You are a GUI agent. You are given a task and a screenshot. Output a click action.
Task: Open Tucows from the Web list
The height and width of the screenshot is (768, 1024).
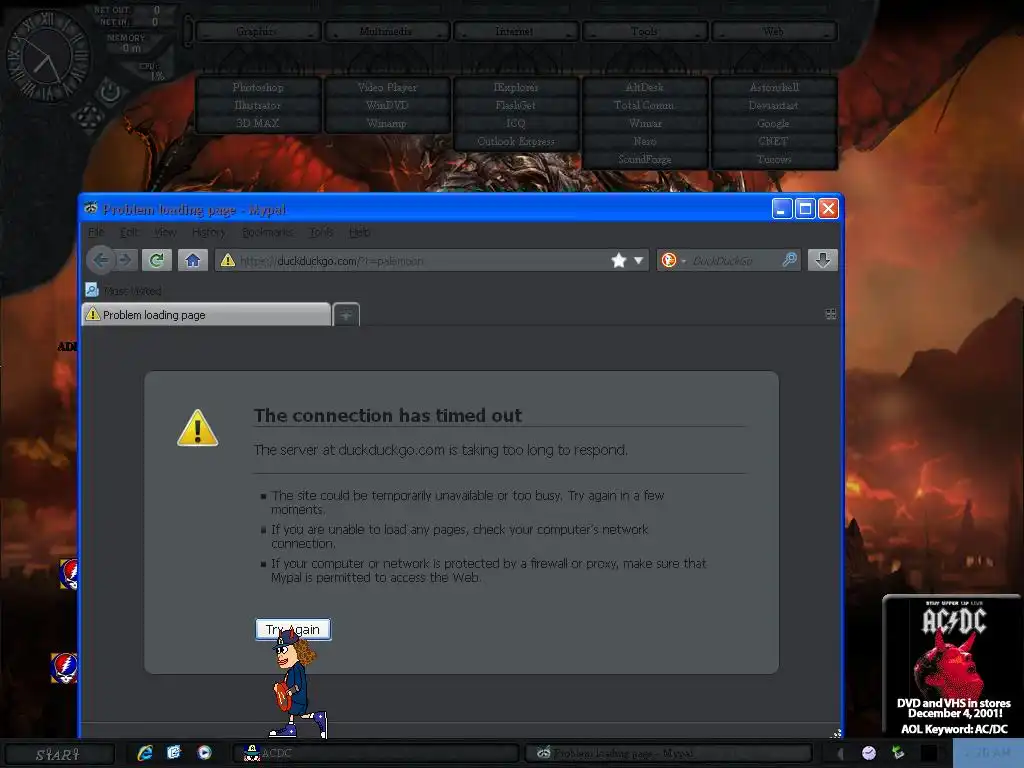(x=774, y=159)
